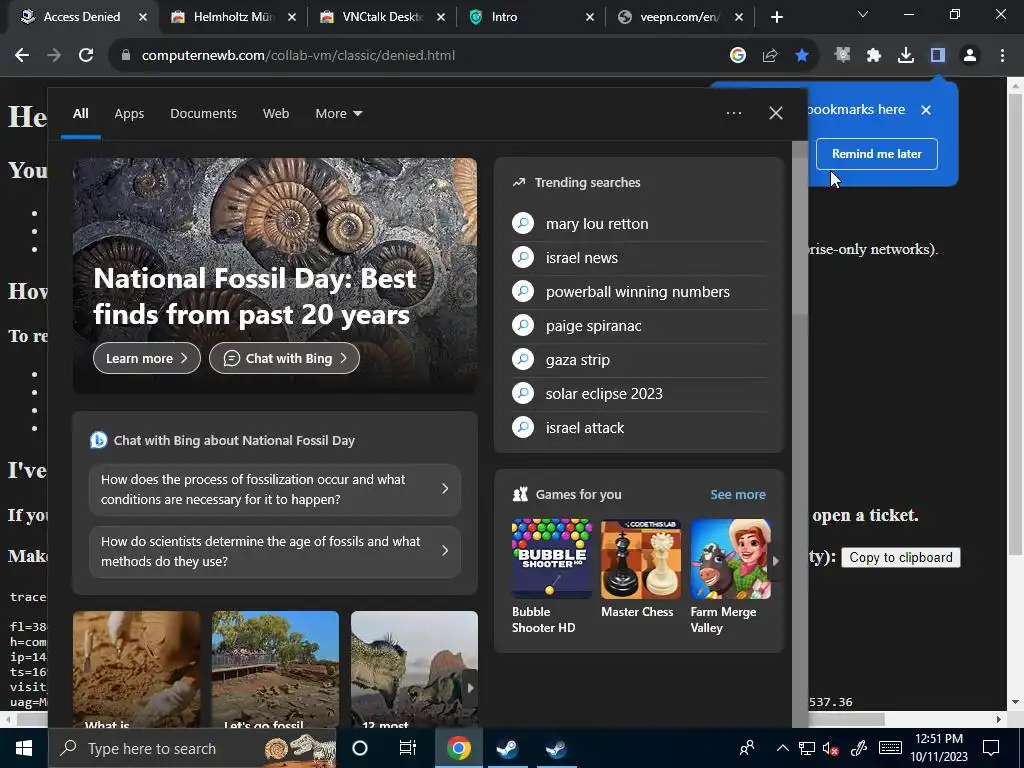The width and height of the screenshot is (1024, 768).
Task: Open Cortana circle icon
Action: point(360,748)
